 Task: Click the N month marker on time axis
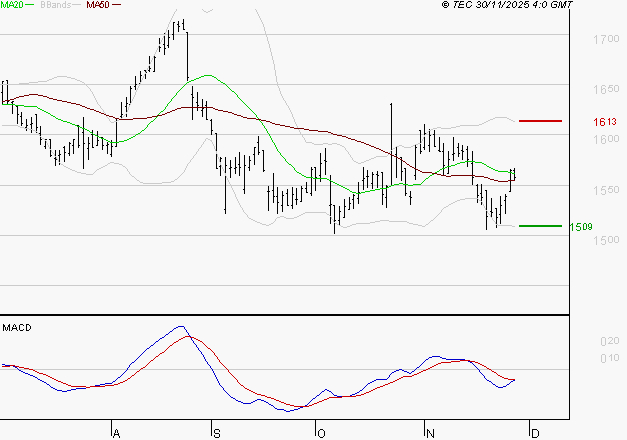click(x=430, y=434)
